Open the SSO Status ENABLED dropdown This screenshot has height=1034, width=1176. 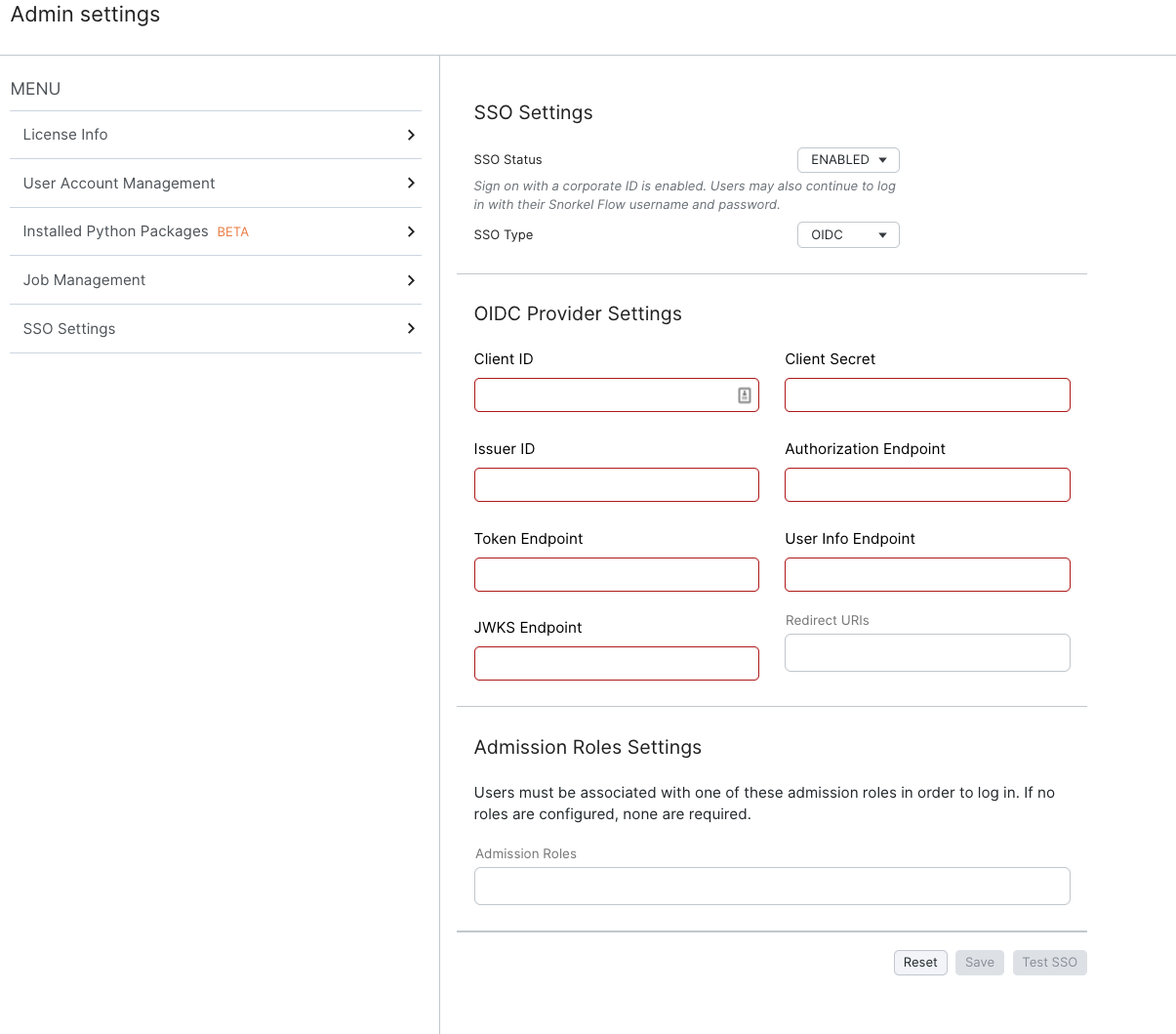[848, 160]
